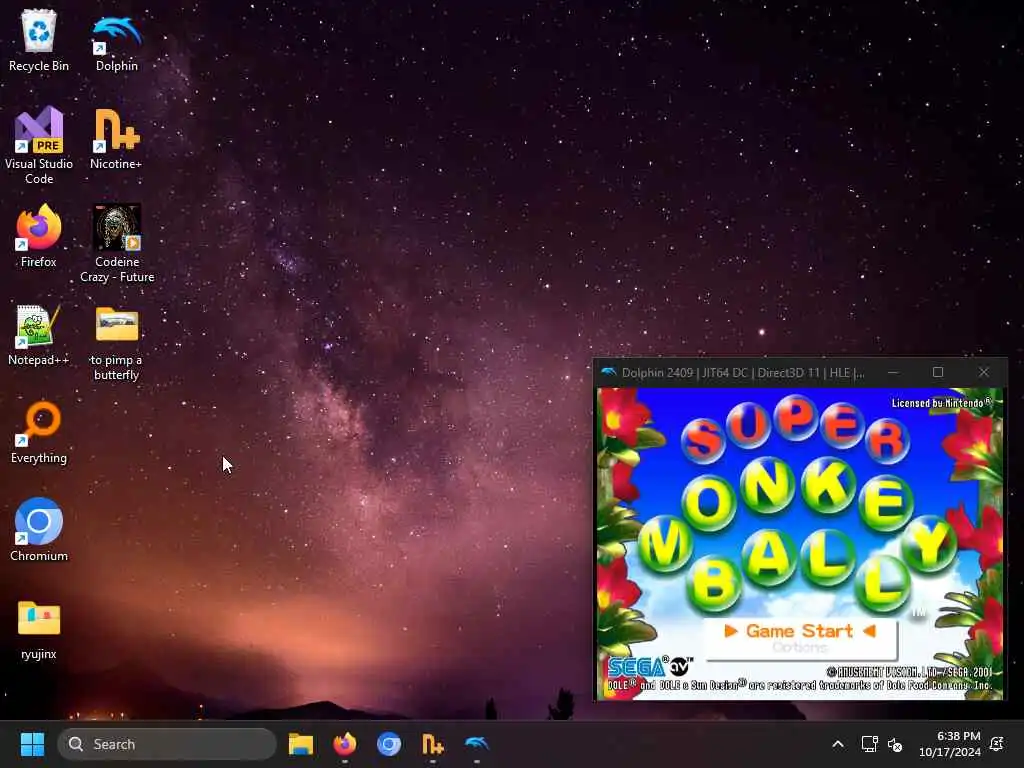Open the notification bell icon
This screenshot has width=1024, height=768.
[997, 744]
